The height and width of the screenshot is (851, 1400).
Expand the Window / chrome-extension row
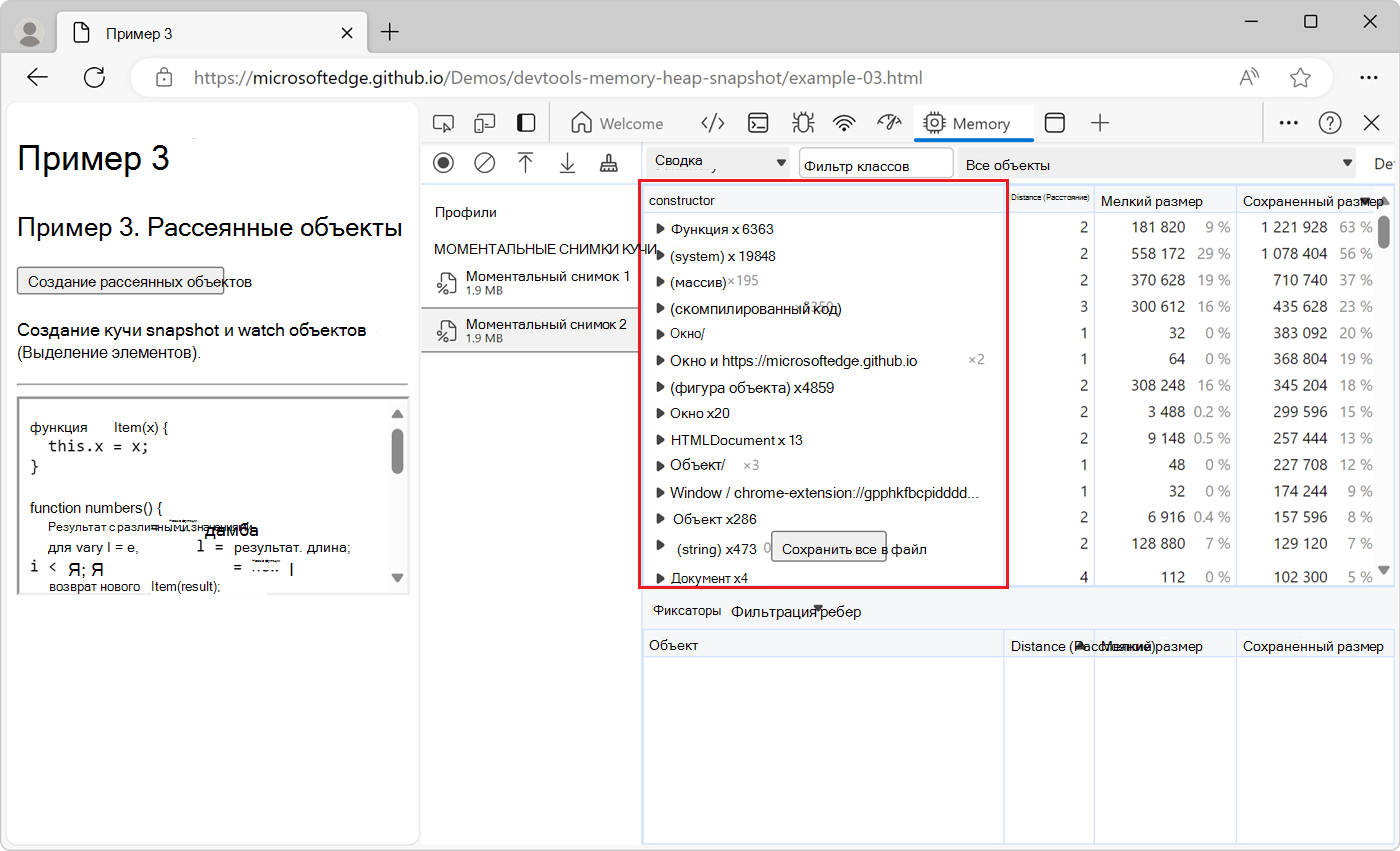coord(660,492)
